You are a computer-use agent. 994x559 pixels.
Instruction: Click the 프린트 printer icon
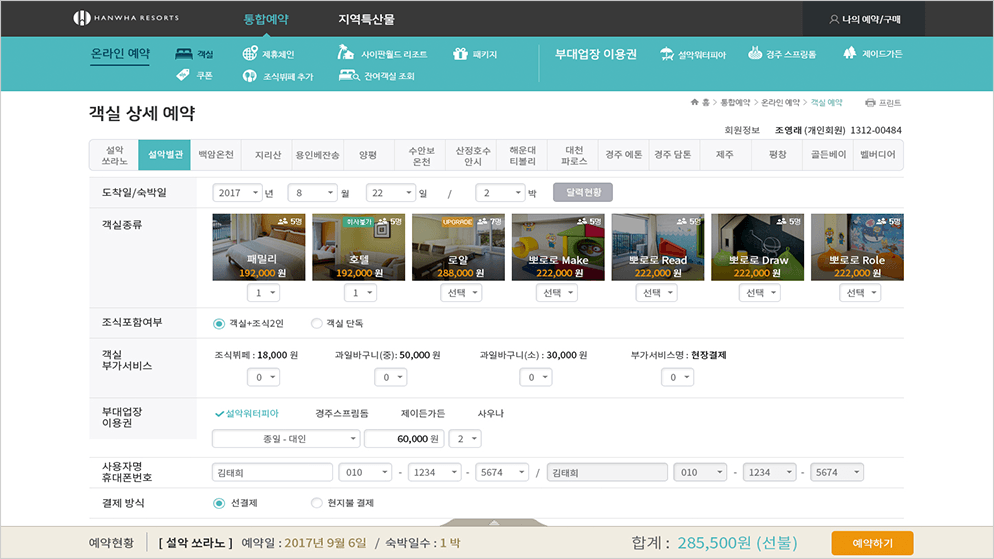(870, 103)
